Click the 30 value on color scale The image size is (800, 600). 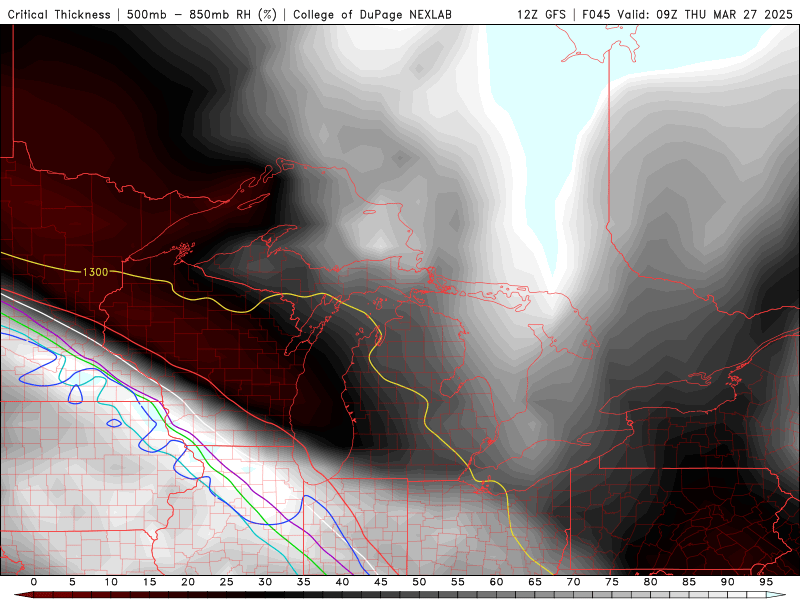coord(265,582)
